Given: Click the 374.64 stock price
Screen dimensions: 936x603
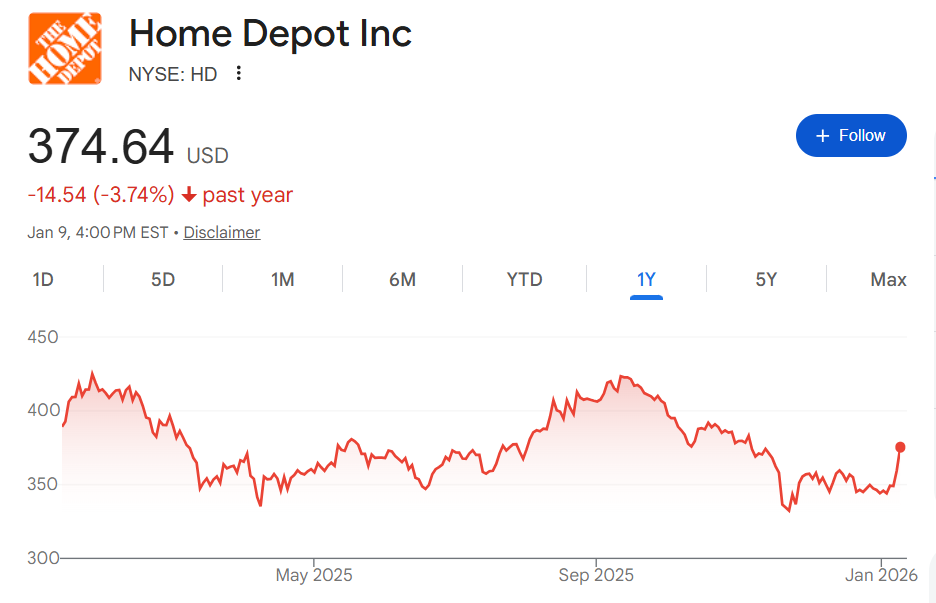Looking at the screenshot, I should [x=101, y=148].
